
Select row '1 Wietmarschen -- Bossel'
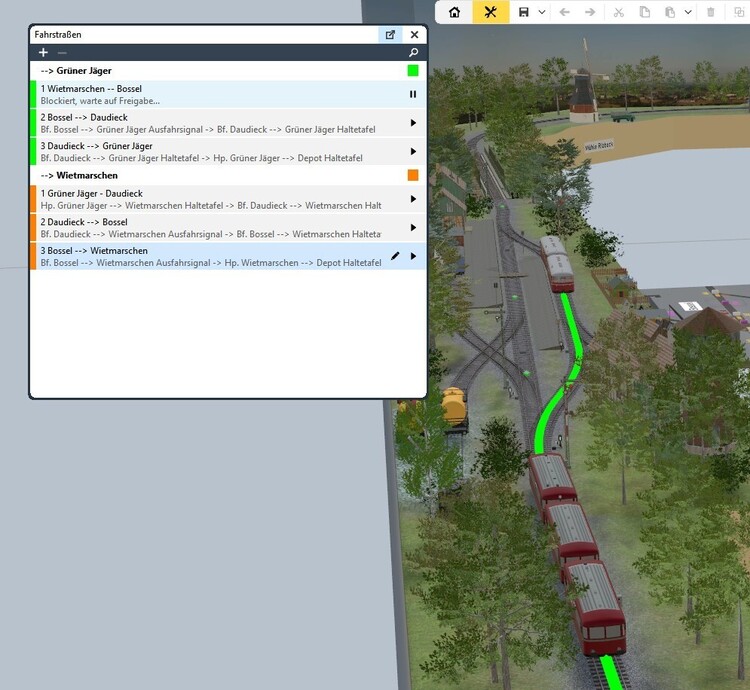[227, 94]
